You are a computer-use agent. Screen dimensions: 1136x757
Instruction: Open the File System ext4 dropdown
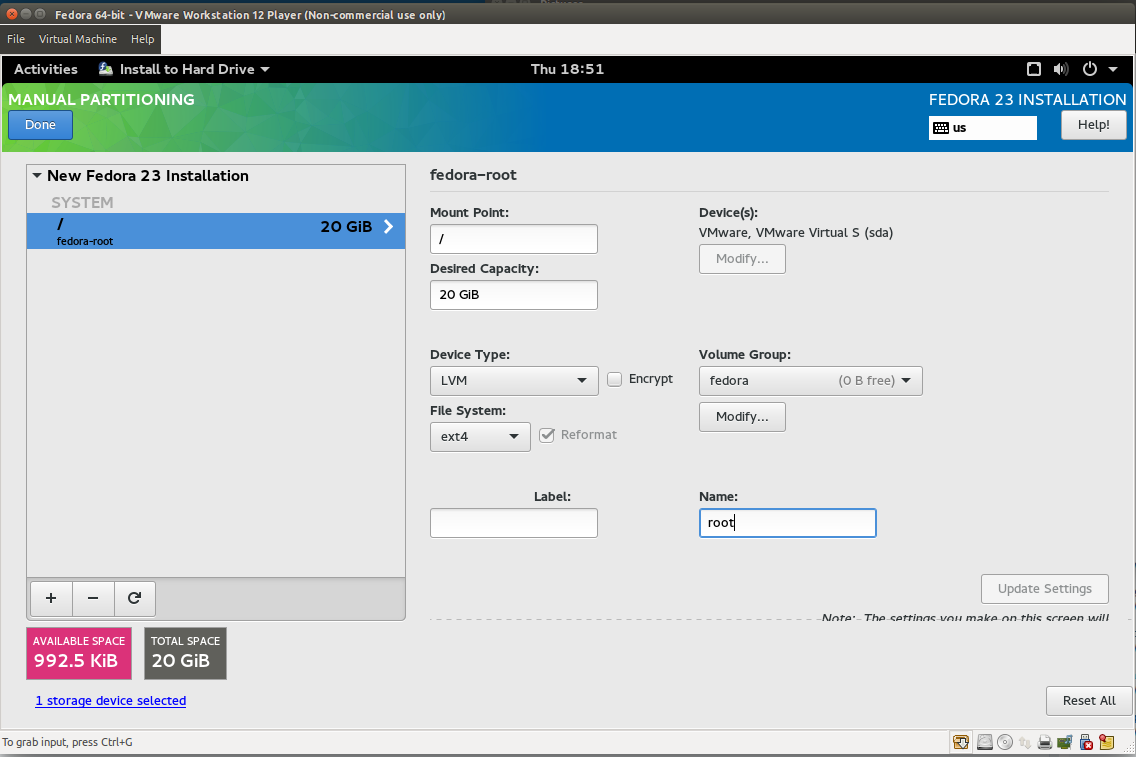pyautogui.click(x=480, y=437)
